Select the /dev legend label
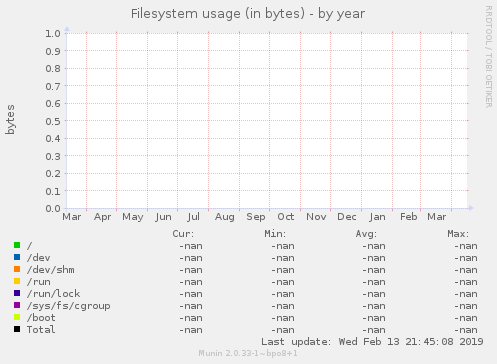The width and height of the screenshot is (497, 364). pos(39,258)
